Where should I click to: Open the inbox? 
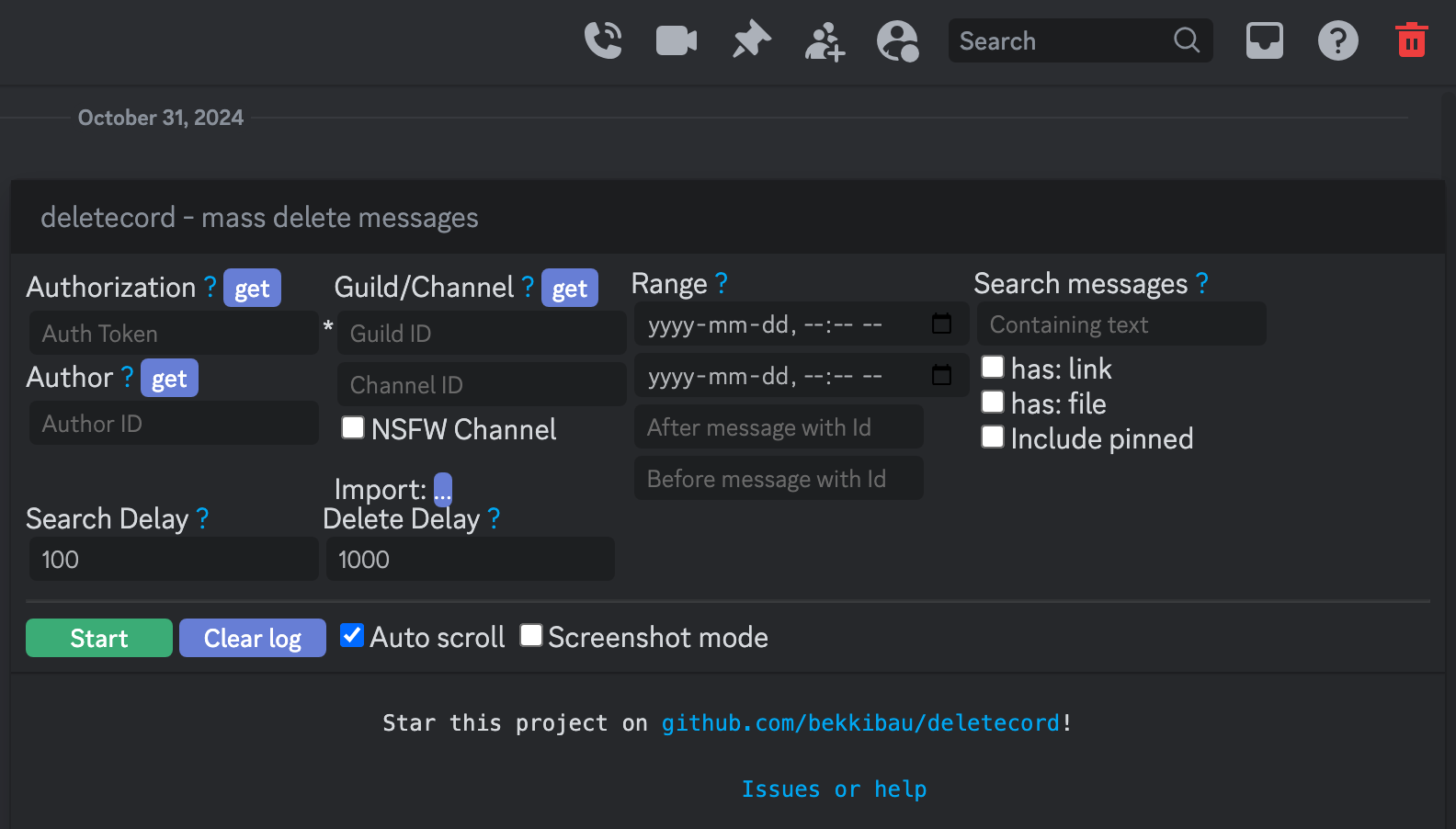pos(1265,40)
